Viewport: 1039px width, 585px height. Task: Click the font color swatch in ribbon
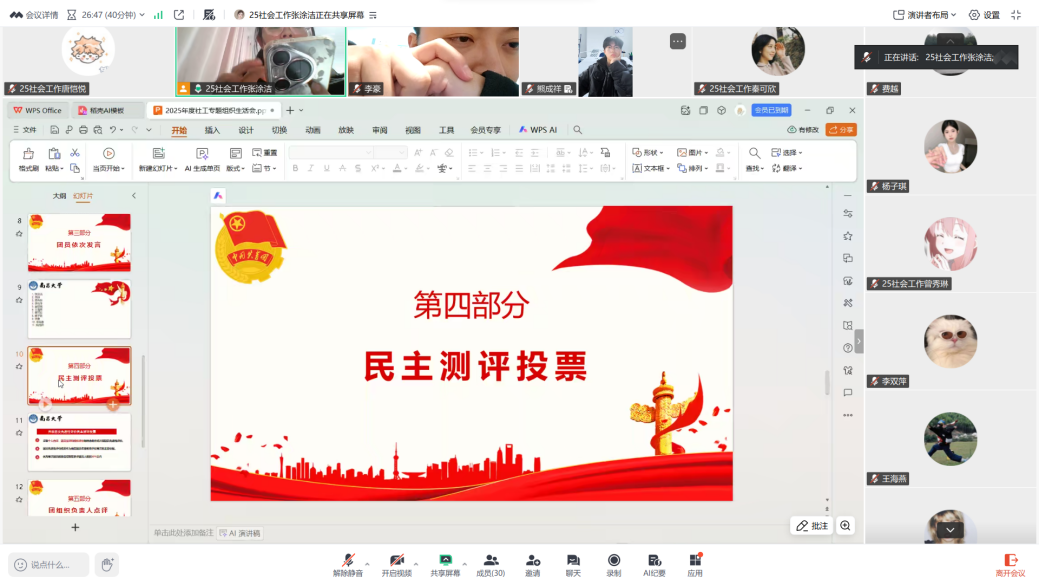coord(398,169)
